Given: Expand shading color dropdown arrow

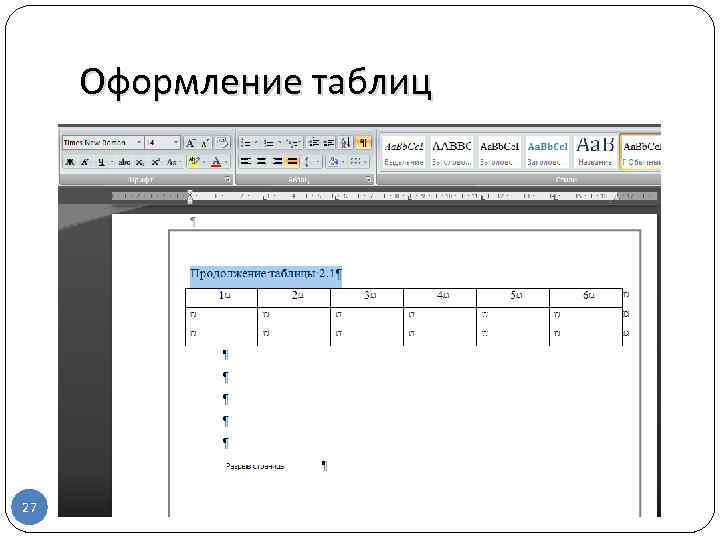Looking at the screenshot, I should tap(343, 162).
